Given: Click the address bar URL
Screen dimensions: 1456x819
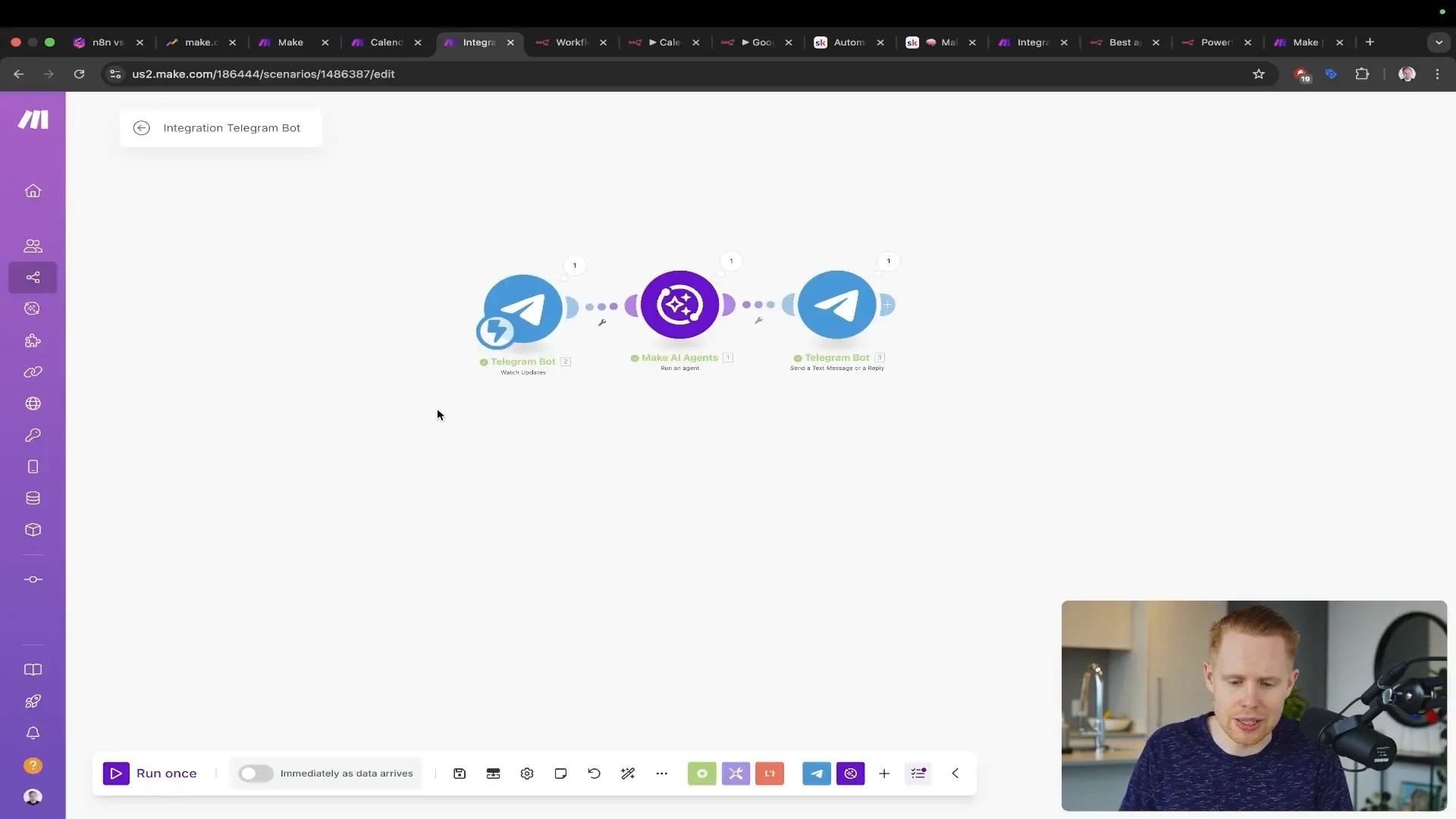Looking at the screenshot, I should (x=263, y=74).
